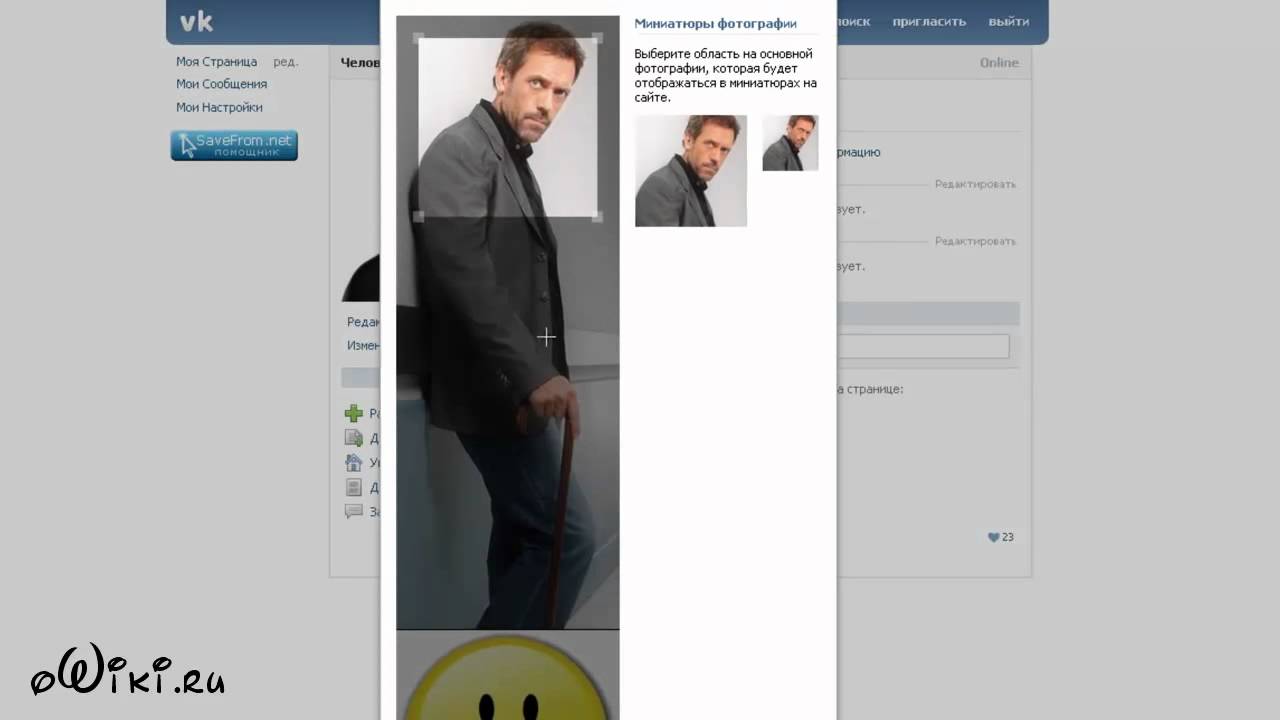Viewport: 1280px width, 720px height.
Task: Open Моя Страница link
Action: coord(217,62)
